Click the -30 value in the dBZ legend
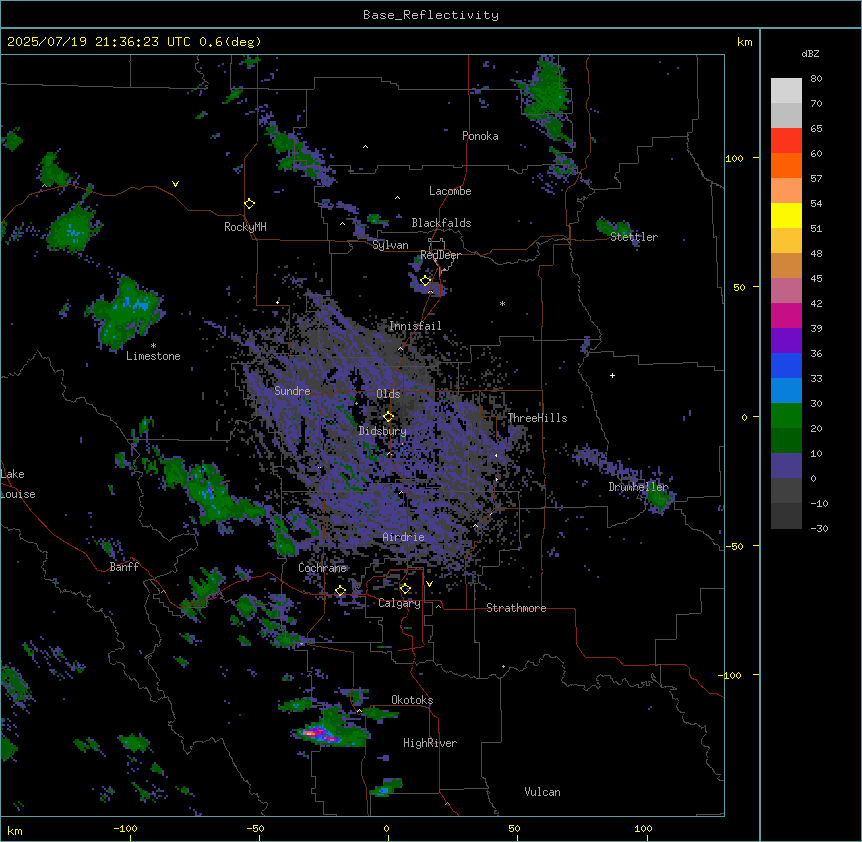Screen dimensions: 862x842 (x=819, y=528)
